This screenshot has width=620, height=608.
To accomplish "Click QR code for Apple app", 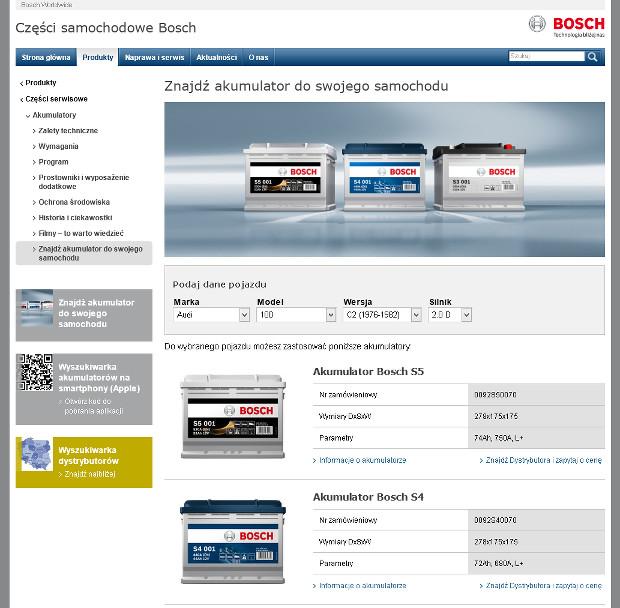I will (x=36, y=372).
